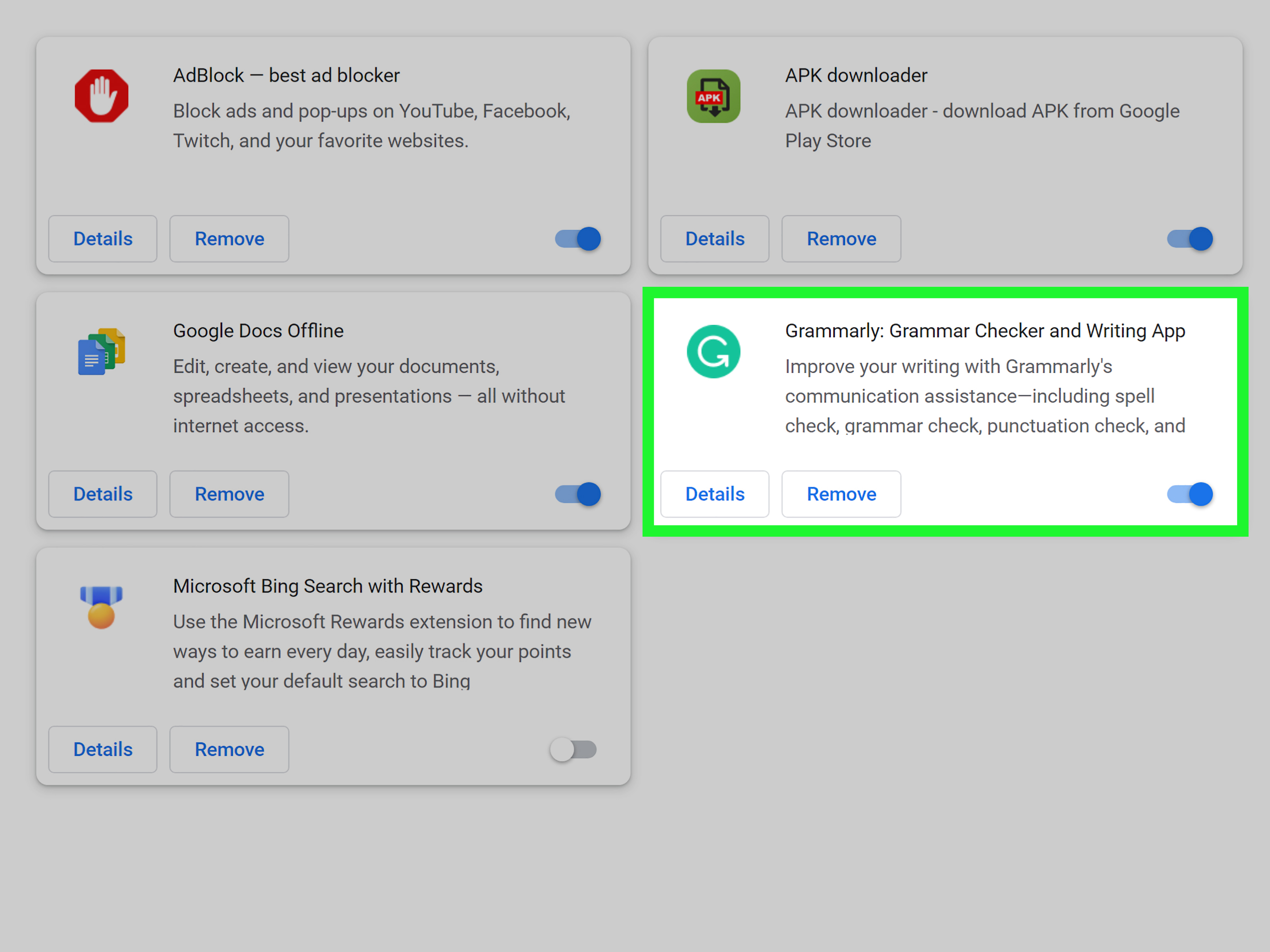1270x952 pixels.
Task: Switch off the Grammarly extension toggle
Action: click(x=1189, y=494)
